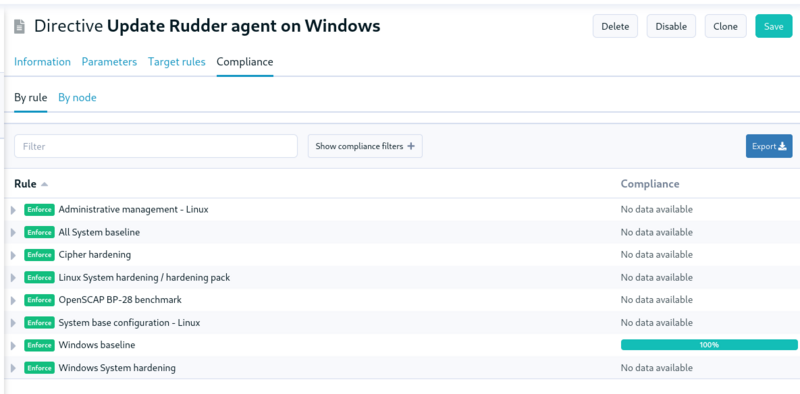The height and width of the screenshot is (394, 800).
Task: Export the compliance data
Action: [x=769, y=146]
